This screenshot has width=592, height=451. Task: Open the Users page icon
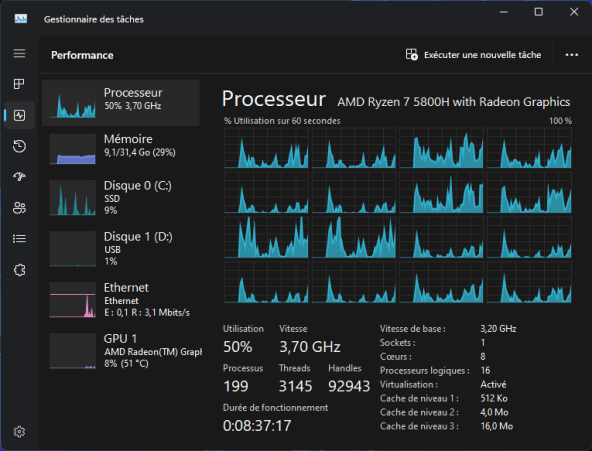pos(19,208)
